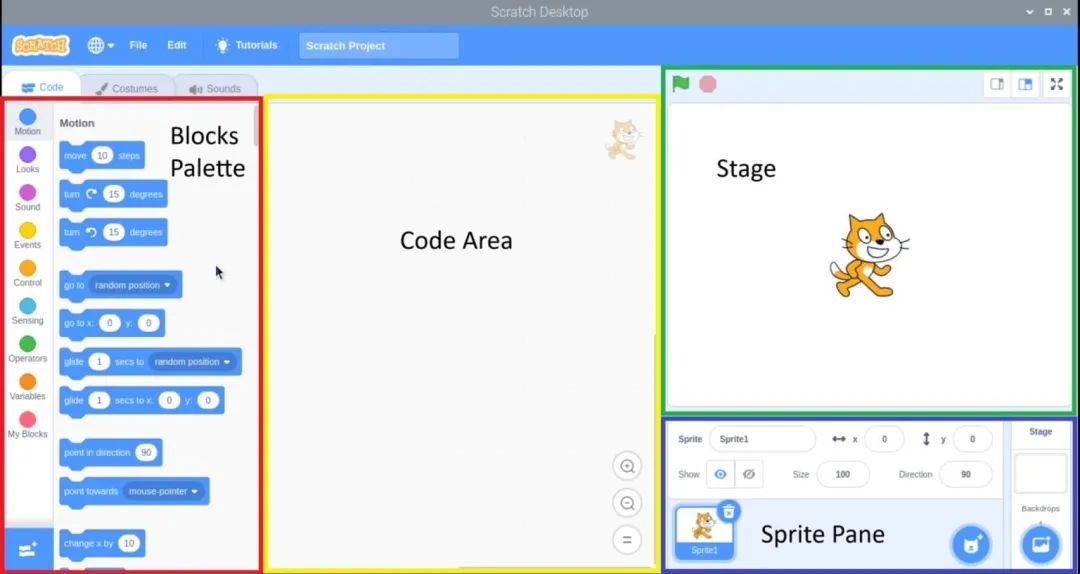Select the Operators block category
1080x574 pixels.
pyautogui.click(x=28, y=349)
